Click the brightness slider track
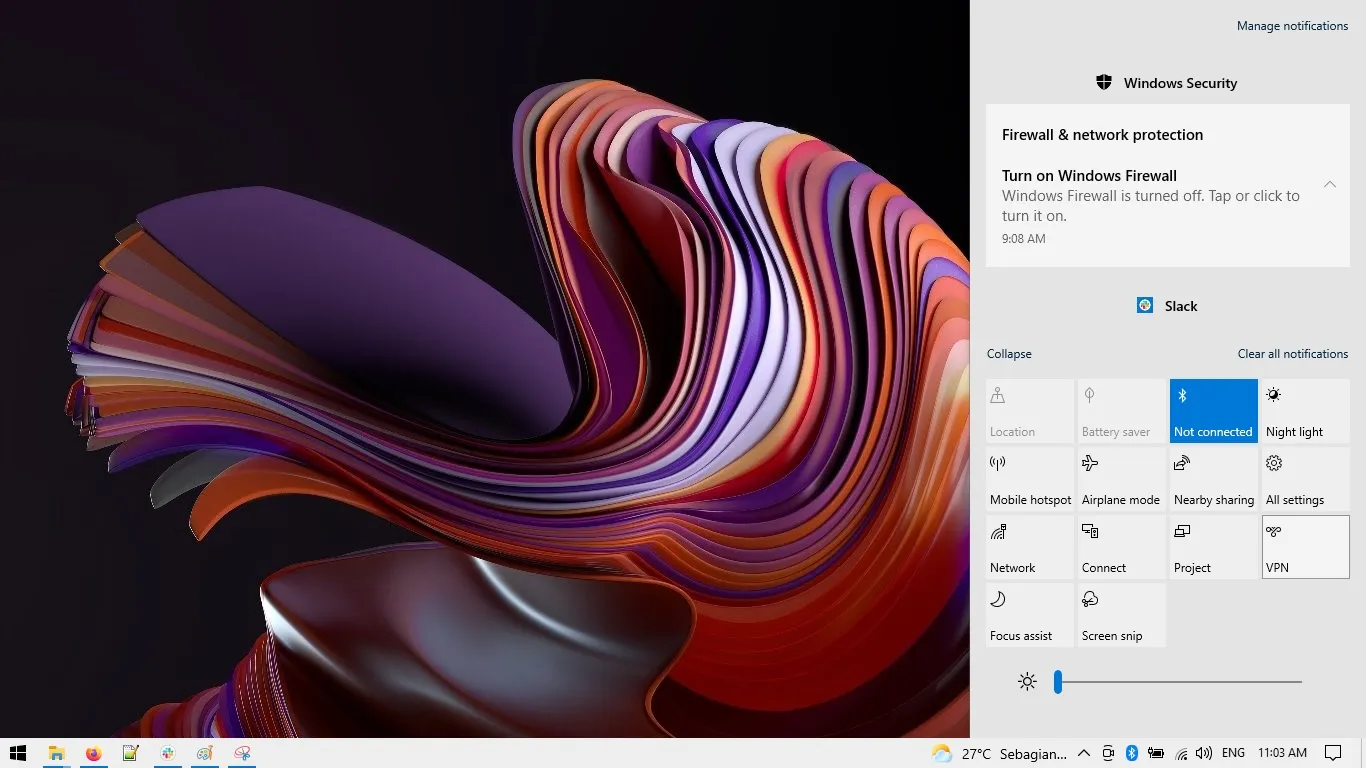1366x768 pixels. coord(1180,682)
